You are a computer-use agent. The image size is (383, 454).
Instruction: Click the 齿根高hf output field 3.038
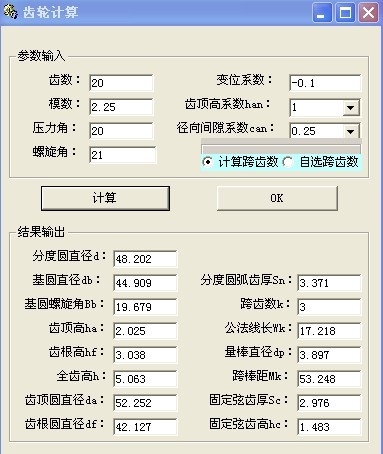(145, 355)
